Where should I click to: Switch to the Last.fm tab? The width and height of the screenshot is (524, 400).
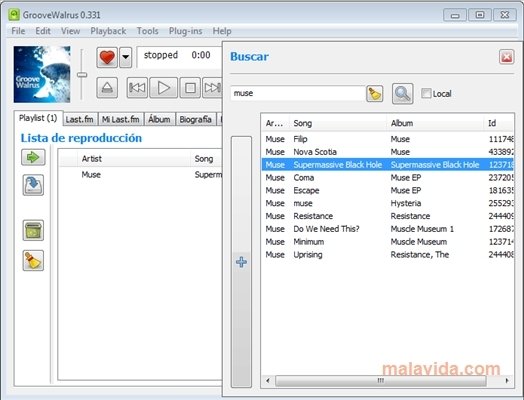tap(80, 119)
